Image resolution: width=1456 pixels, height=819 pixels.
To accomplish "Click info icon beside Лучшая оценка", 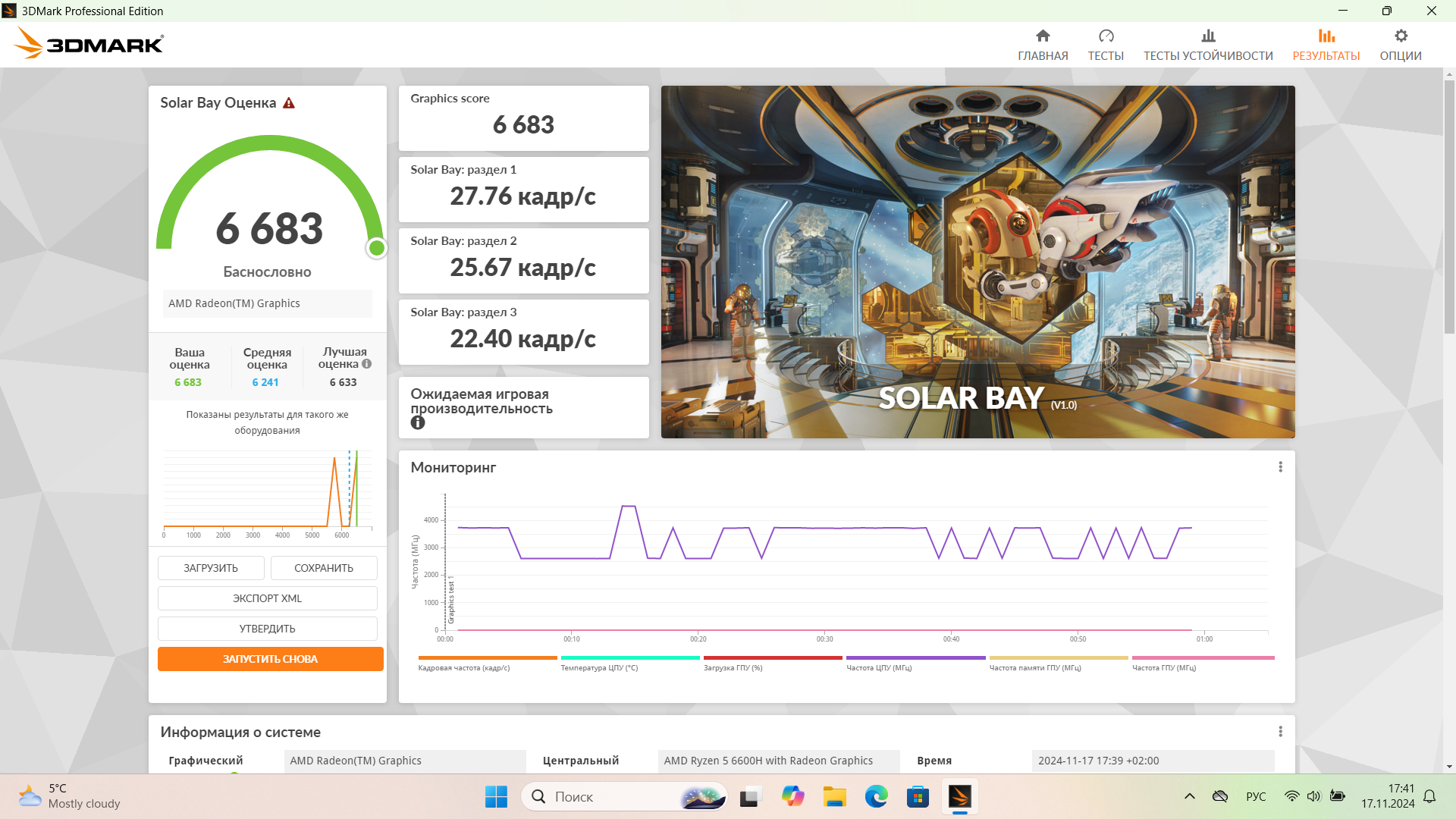I will [x=367, y=364].
